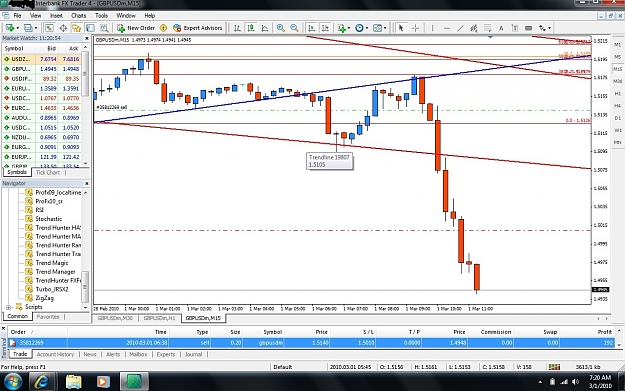
Task: Switch to Navigator Favorites tab
Action: pos(48,317)
